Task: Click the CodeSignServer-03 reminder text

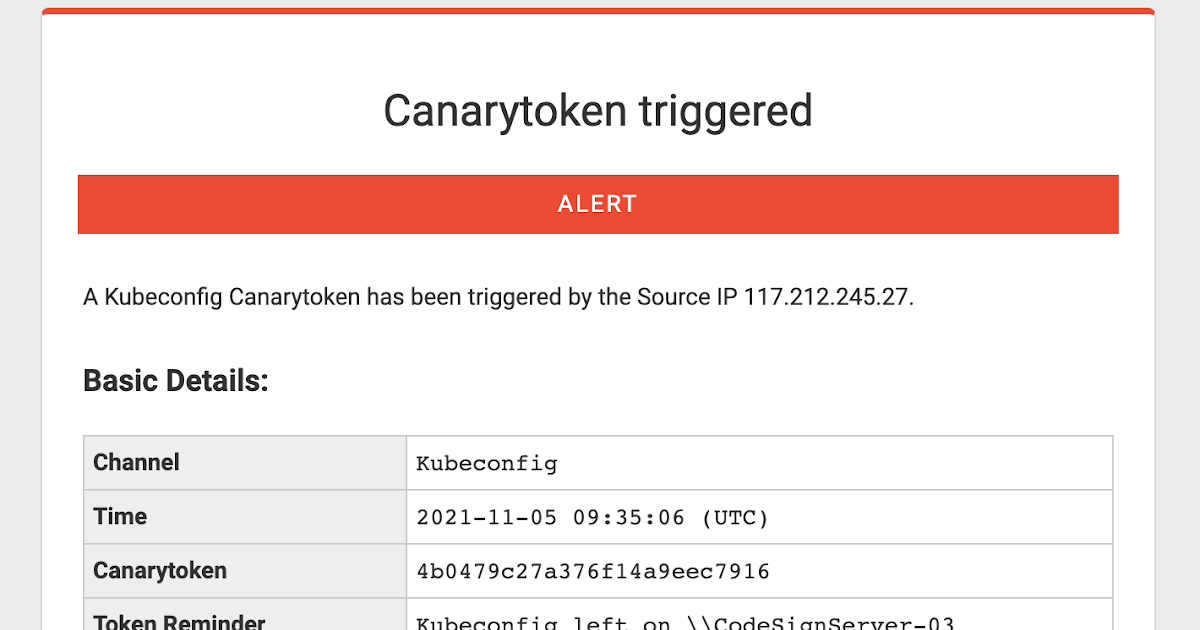Action: point(820,624)
